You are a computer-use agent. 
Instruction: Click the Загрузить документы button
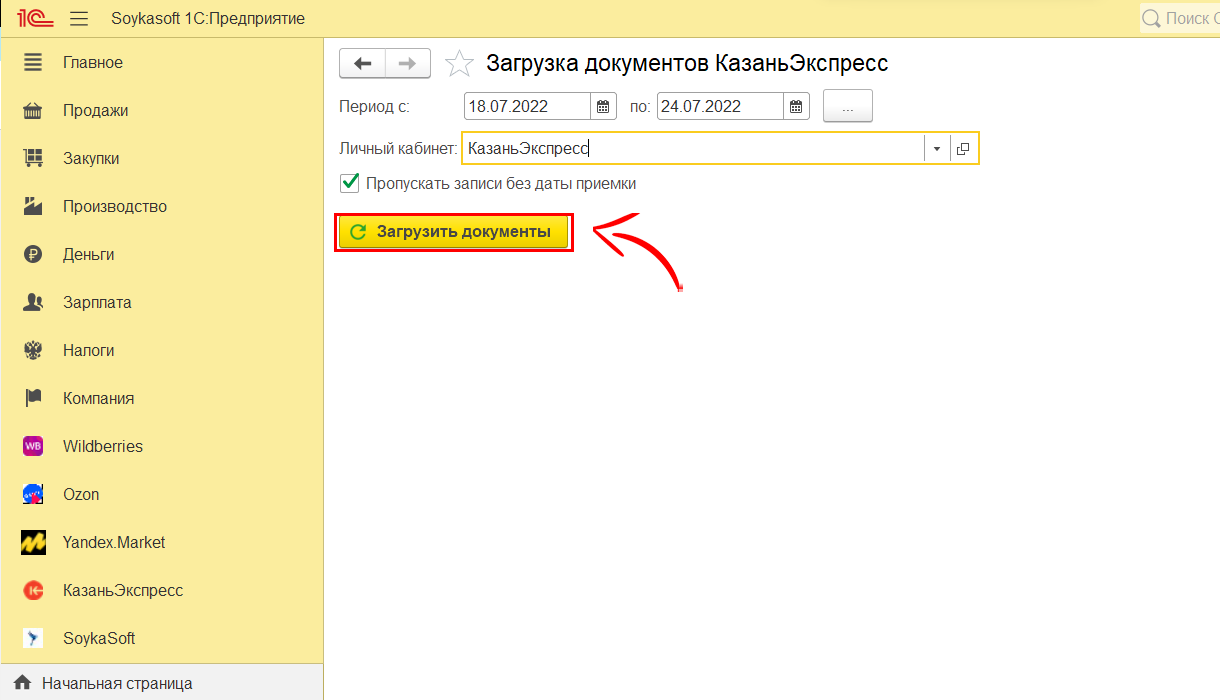[x=454, y=232]
